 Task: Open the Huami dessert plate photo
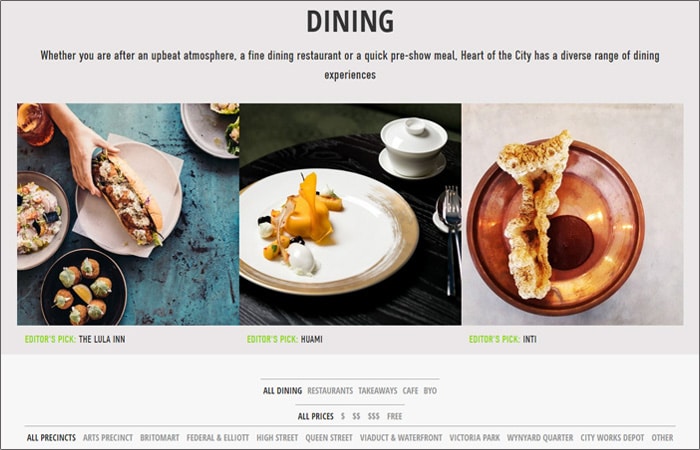[x=350, y=214]
